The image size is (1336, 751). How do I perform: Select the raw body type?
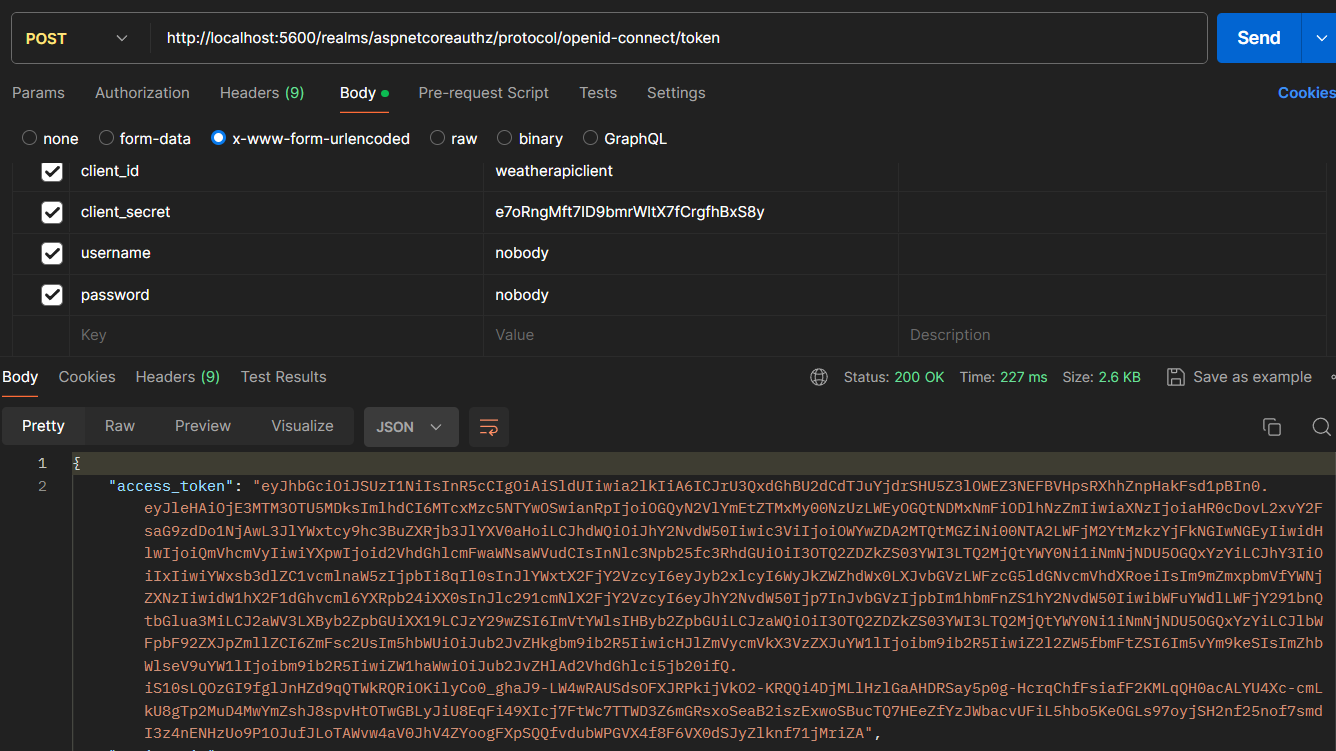[x=437, y=138]
